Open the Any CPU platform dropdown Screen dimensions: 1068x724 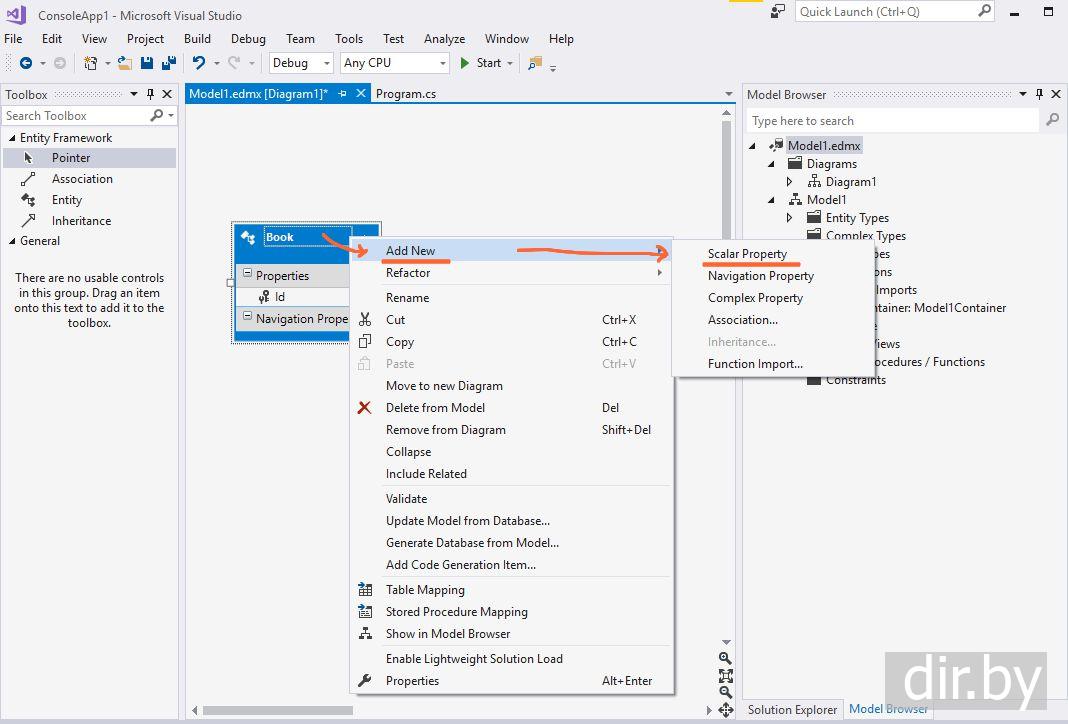[x=395, y=63]
